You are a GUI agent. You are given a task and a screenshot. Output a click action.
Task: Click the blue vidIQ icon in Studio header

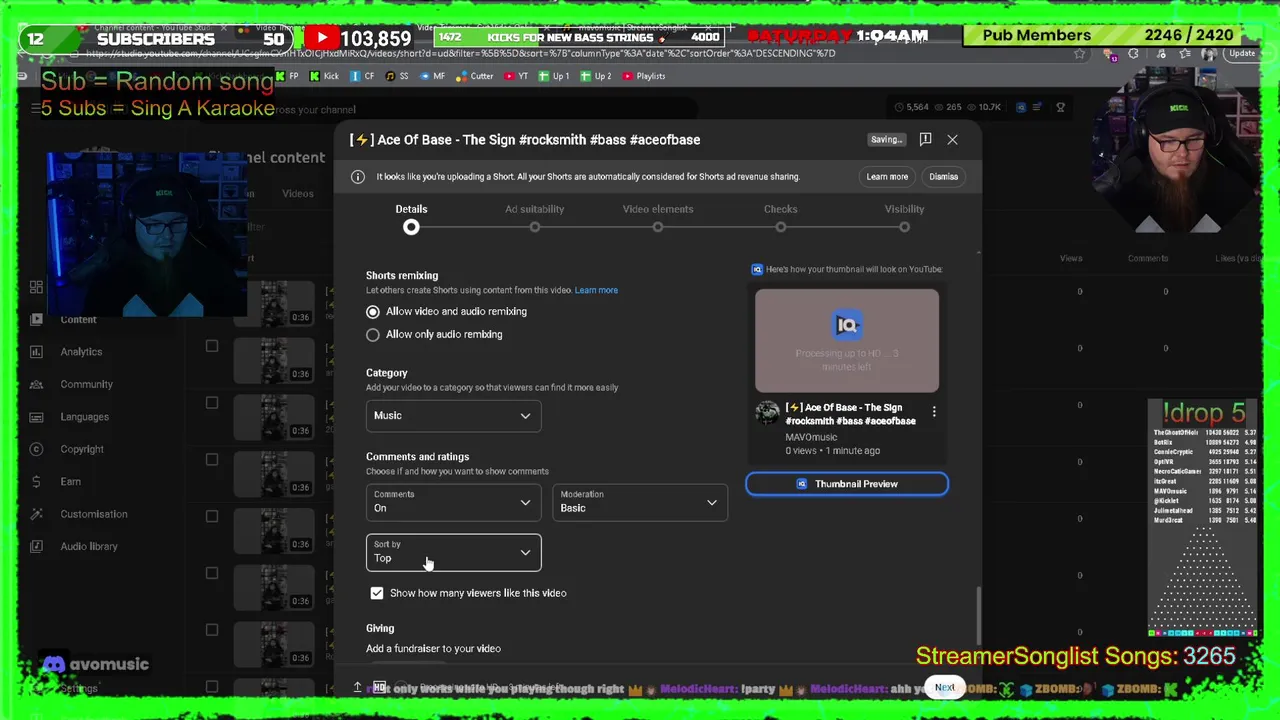click(1021, 107)
